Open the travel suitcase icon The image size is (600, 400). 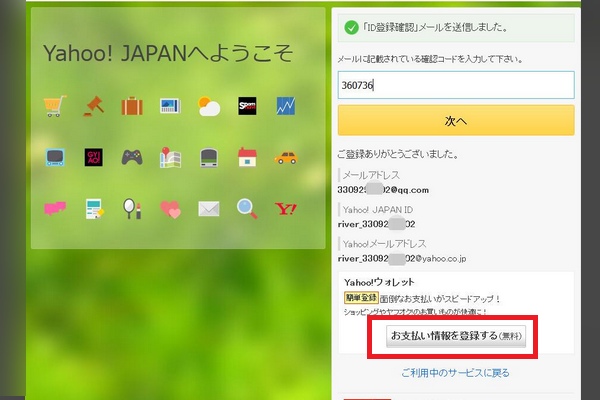point(132,105)
